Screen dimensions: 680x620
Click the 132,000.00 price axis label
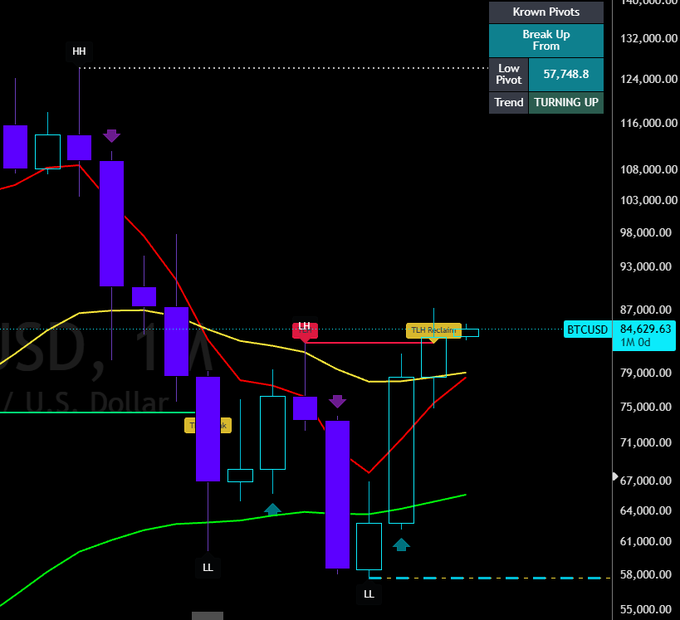(x=648, y=39)
